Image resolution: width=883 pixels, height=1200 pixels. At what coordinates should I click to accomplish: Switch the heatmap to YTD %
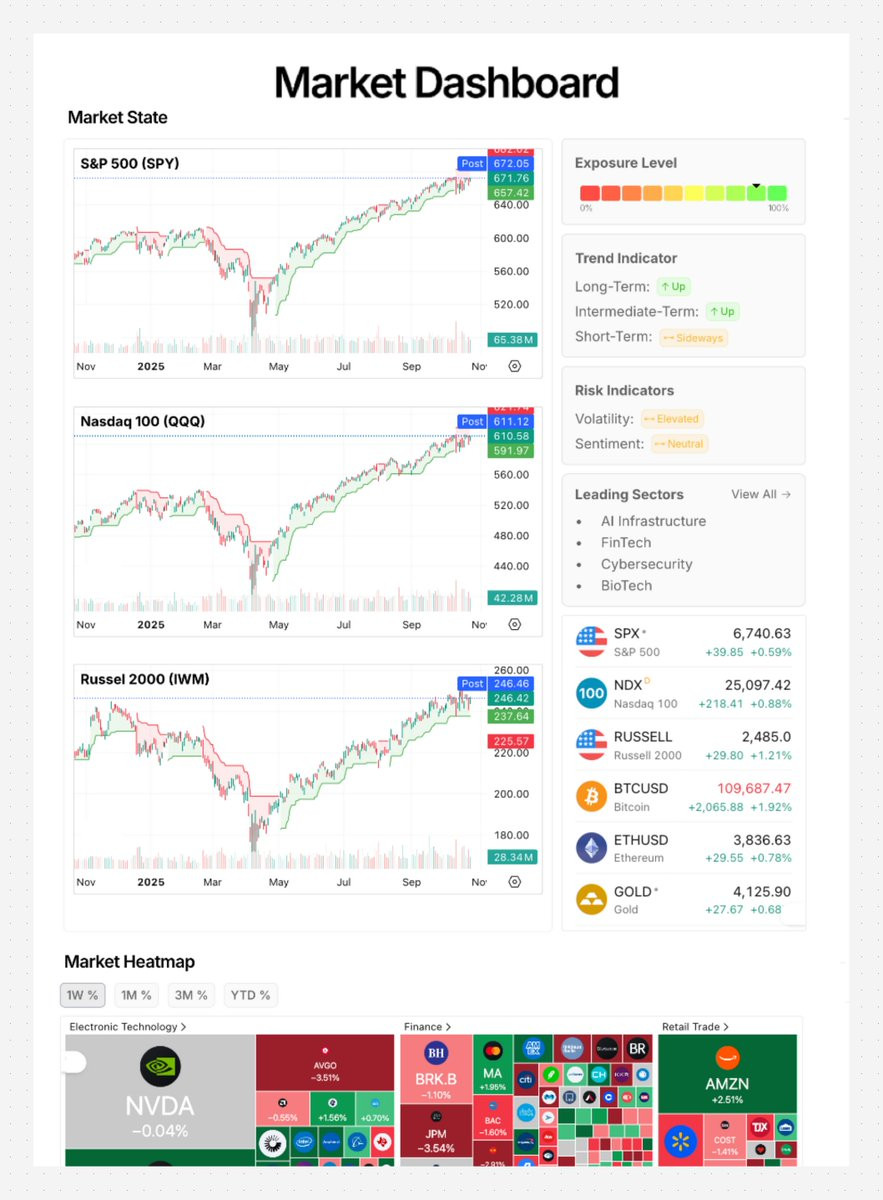click(x=250, y=995)
